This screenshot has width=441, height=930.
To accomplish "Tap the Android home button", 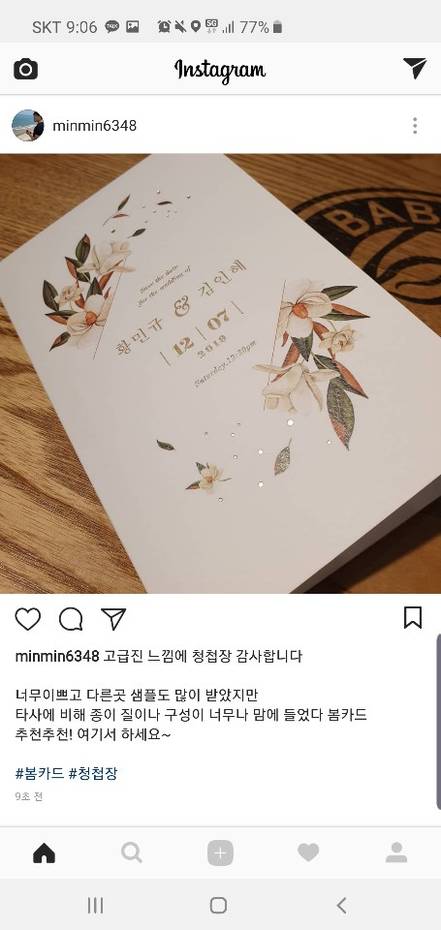I will click(218, 905).
